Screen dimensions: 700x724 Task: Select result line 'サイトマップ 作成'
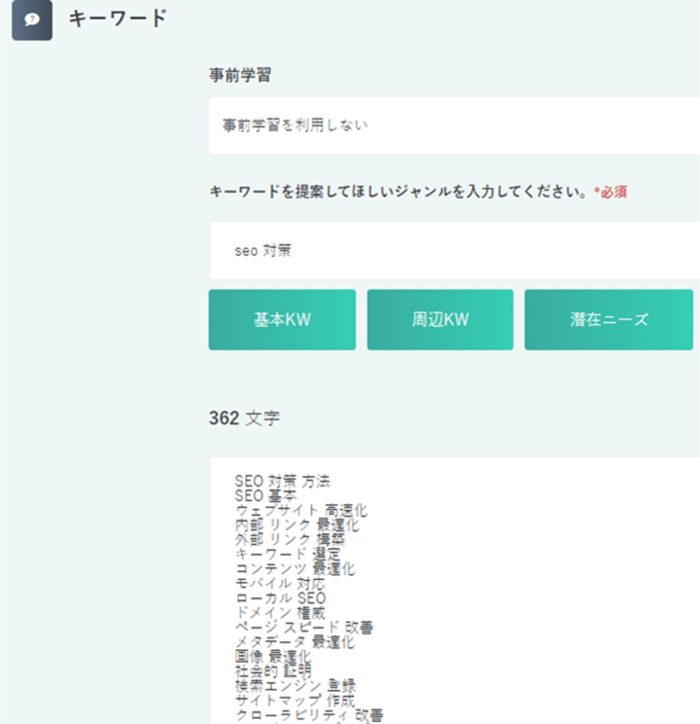pos(295,700)
